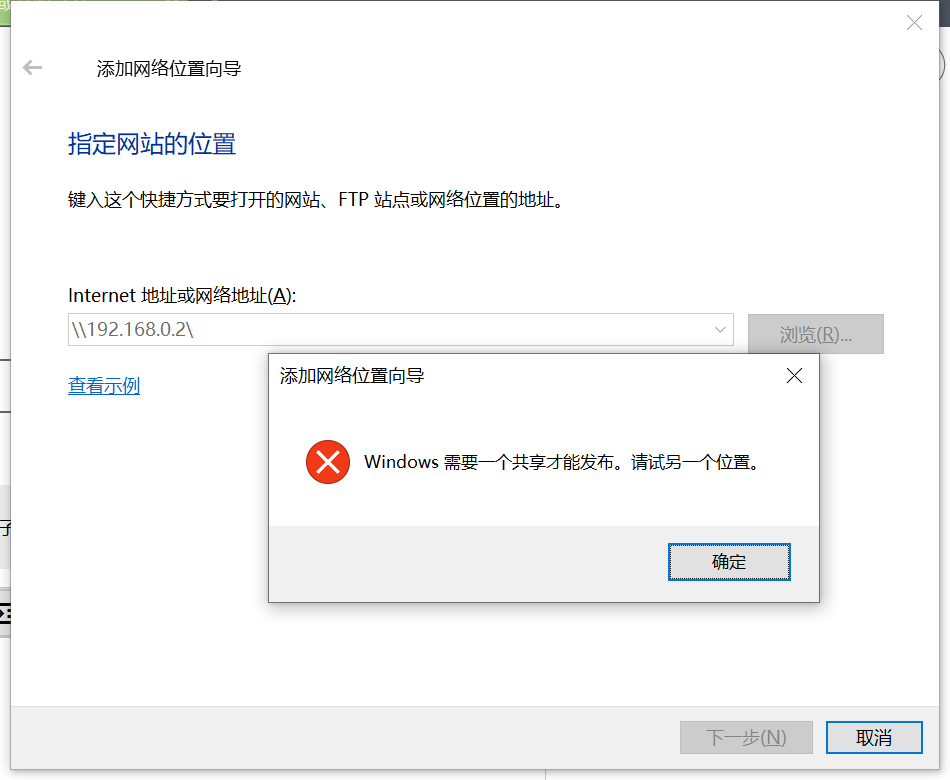This screenshot has height=780, width=950.
Task: Go back using the wizard's left arrow
Action: tap(32, 67)
